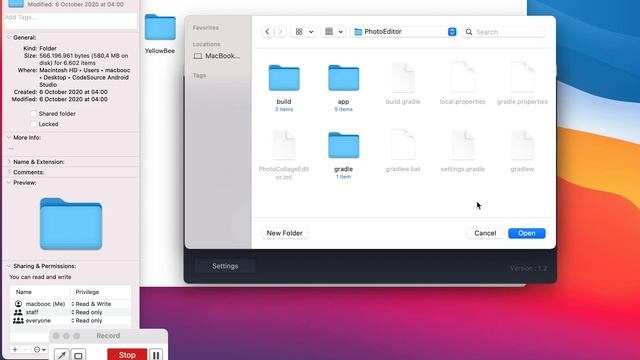Image resolution: width=640 pixels, height=360 pixels.
Task: Add a user with the plus button
Action: (x=15, y=349)
